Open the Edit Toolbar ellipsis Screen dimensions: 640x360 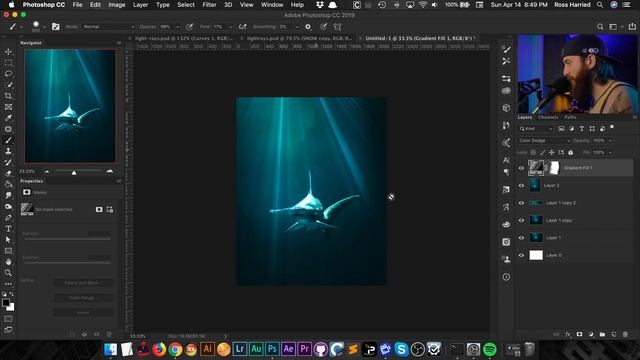point(8,284)
